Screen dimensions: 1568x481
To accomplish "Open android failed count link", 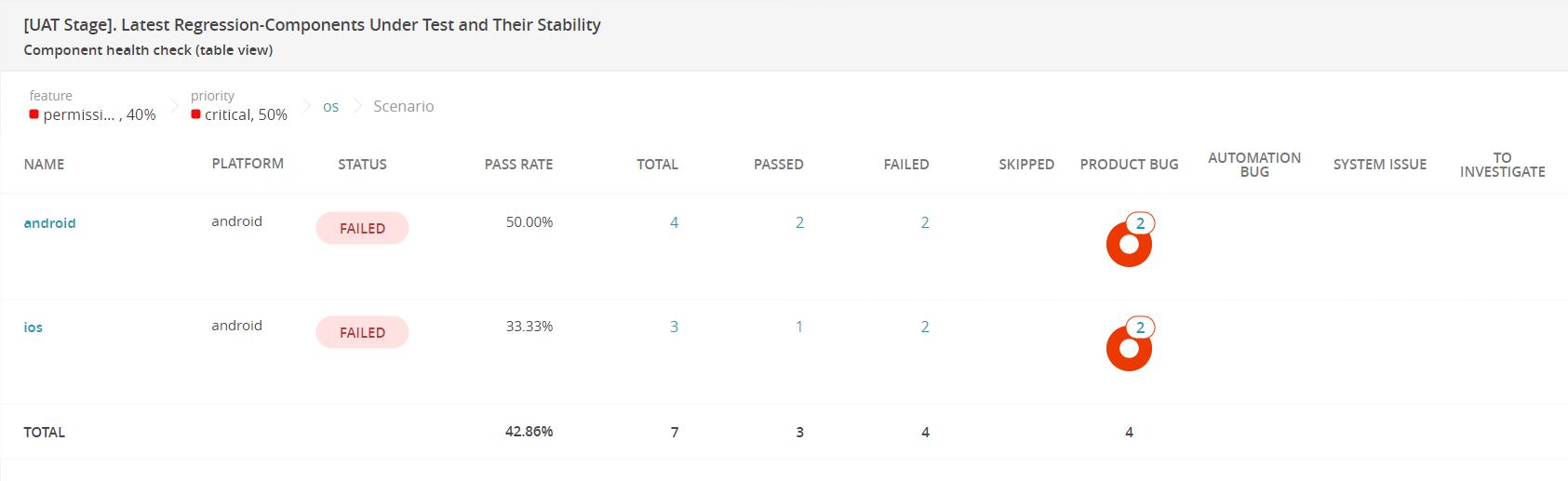I will click(925, 222).
